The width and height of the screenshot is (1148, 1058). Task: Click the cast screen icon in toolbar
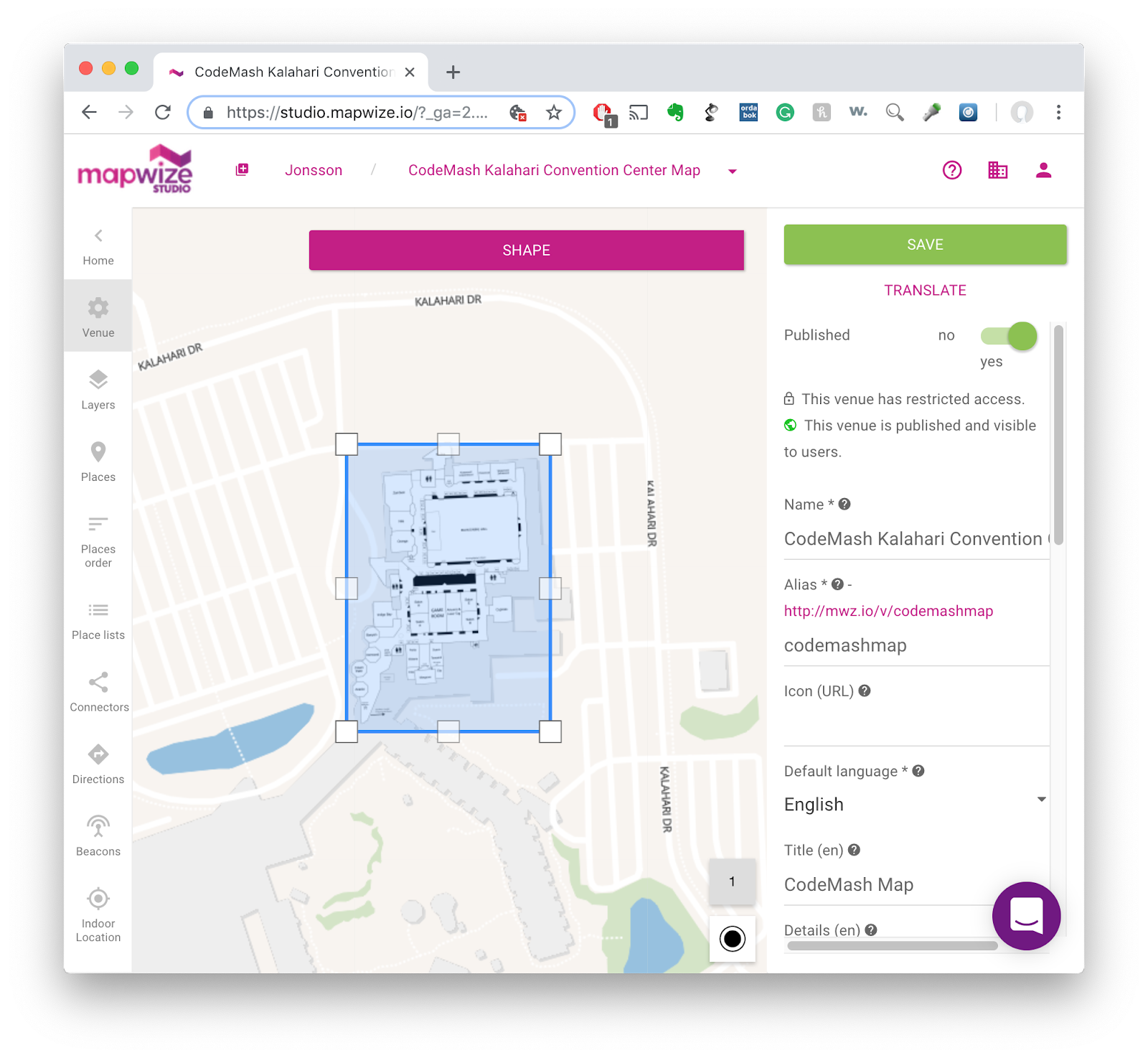[x=638, y=112]
